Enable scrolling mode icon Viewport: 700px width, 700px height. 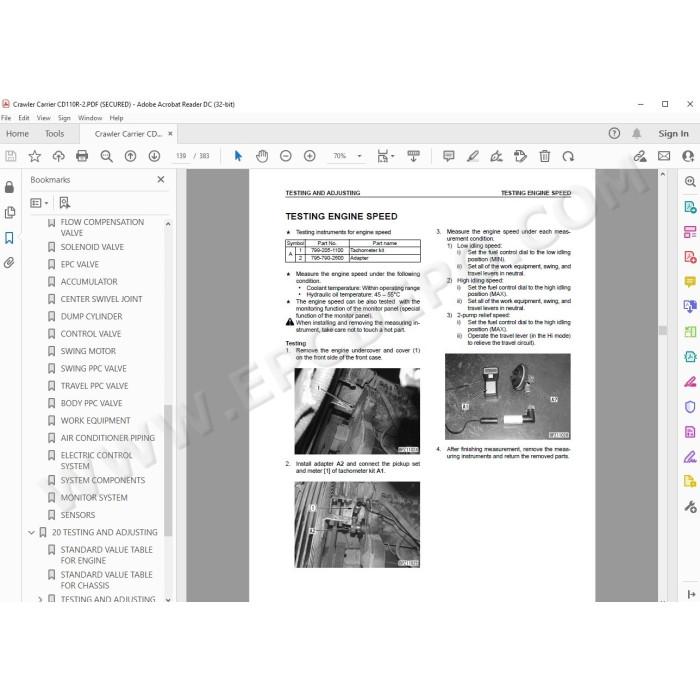(x=413, y=156)
